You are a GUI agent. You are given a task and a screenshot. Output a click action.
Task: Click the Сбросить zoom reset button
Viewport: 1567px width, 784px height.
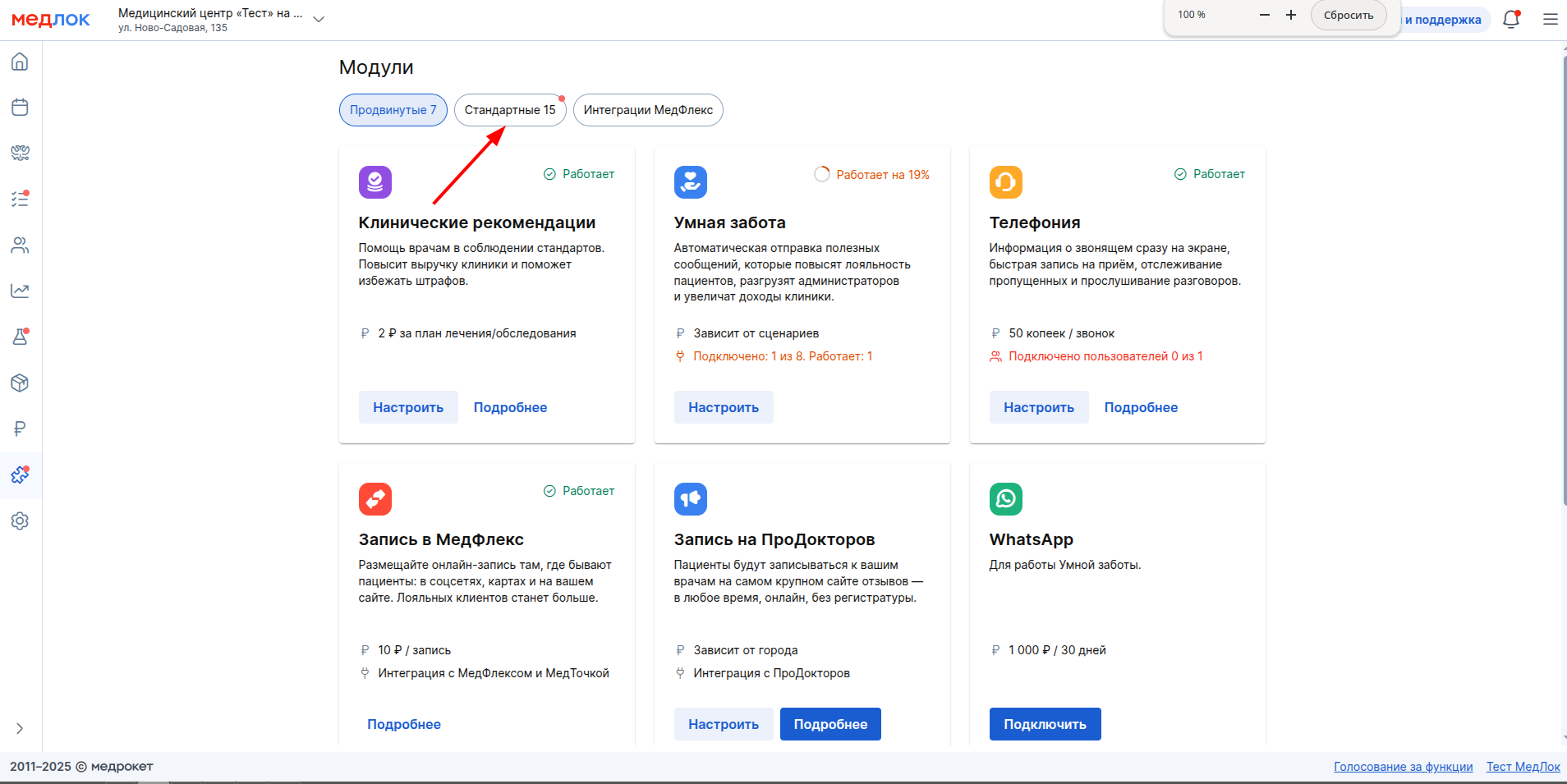tap(1349, 15)
